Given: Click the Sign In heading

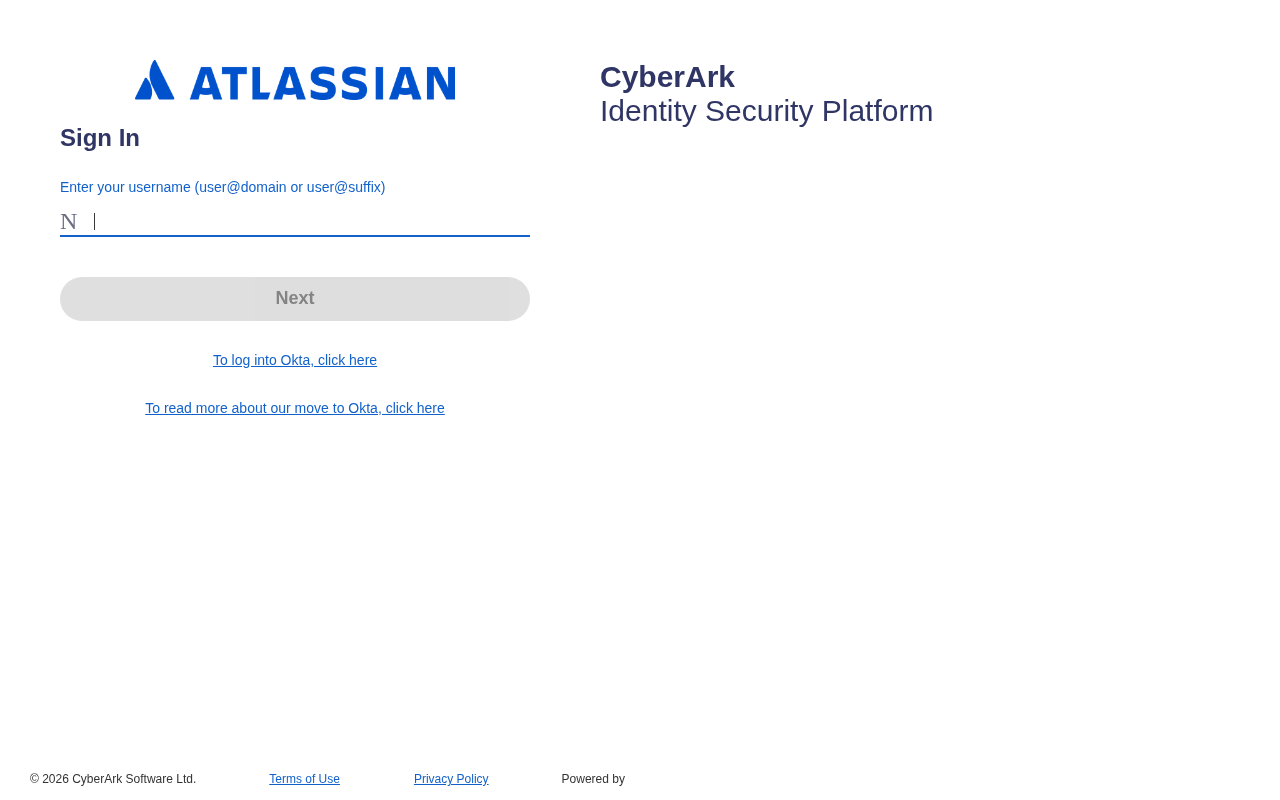Looking at the screenshot, I should pos(100,138).
